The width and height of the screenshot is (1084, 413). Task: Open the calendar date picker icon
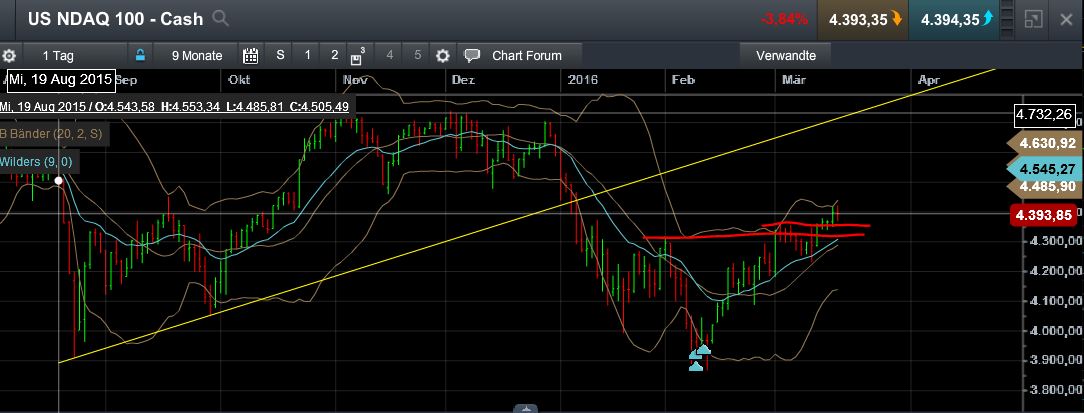click(x=251, y=55)
